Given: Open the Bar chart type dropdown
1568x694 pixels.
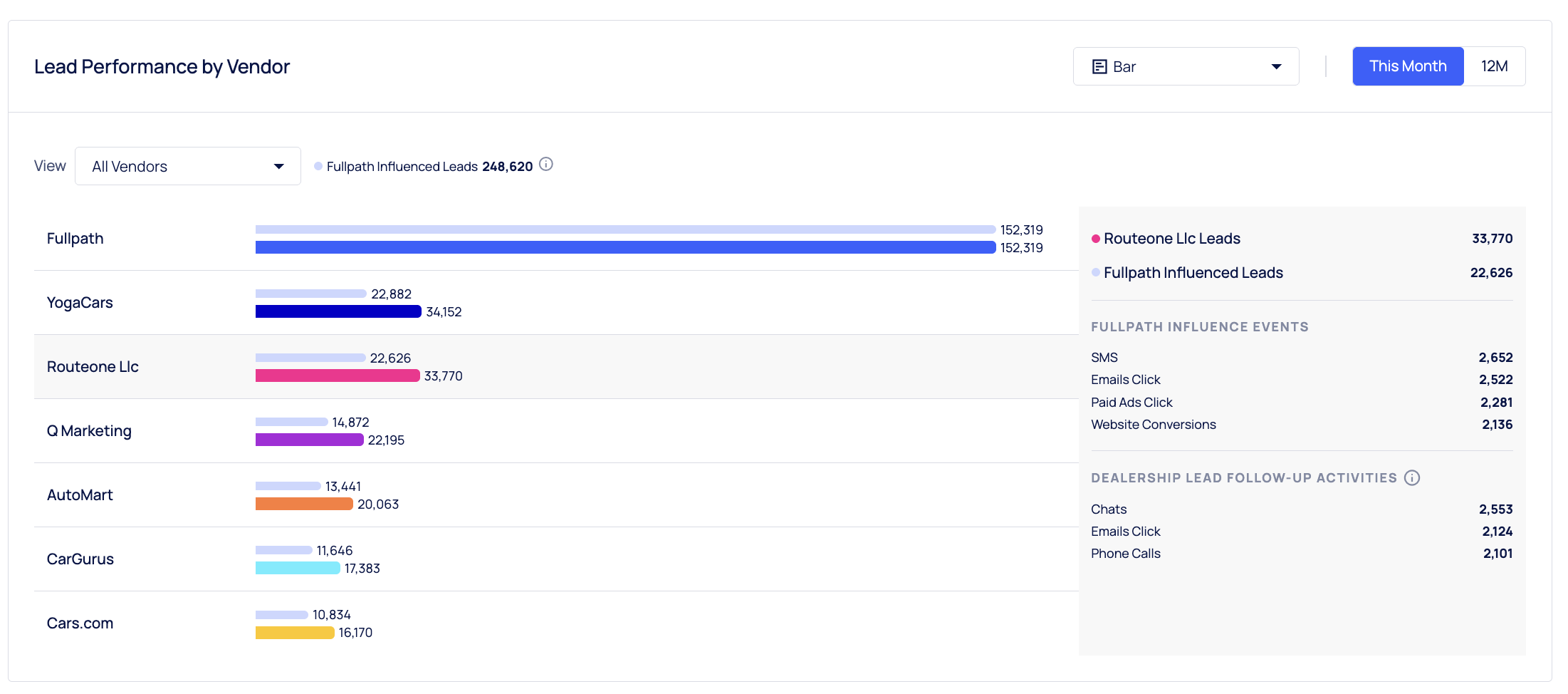Looking at the screenshot, I should [x=1186, y=66].
